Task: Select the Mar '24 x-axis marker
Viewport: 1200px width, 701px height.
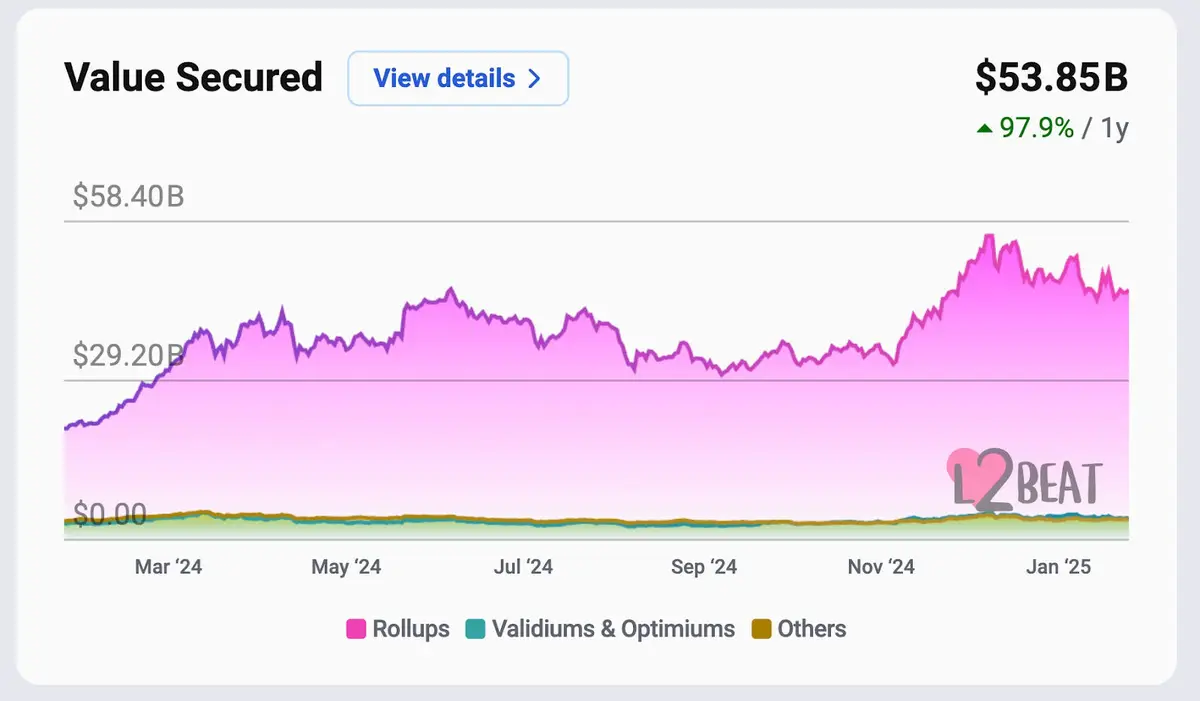Action: (x=168, y=567)
